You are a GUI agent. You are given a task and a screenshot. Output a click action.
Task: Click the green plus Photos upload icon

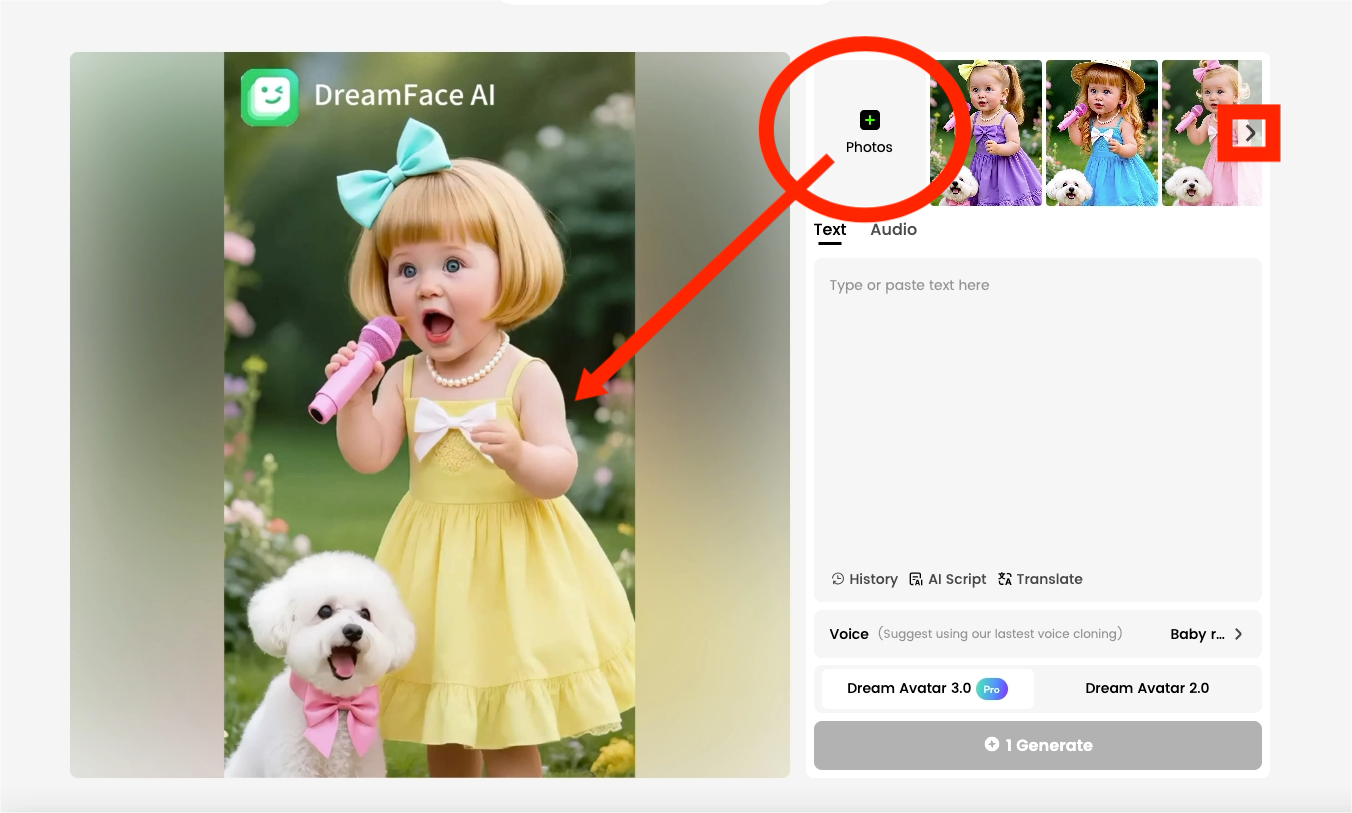point(869,120)
